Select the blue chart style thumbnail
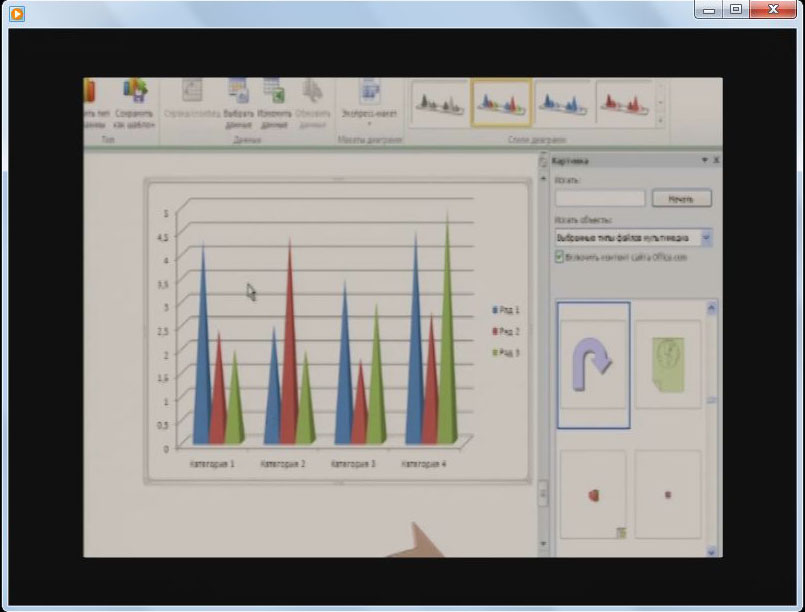 click(563, 102)
